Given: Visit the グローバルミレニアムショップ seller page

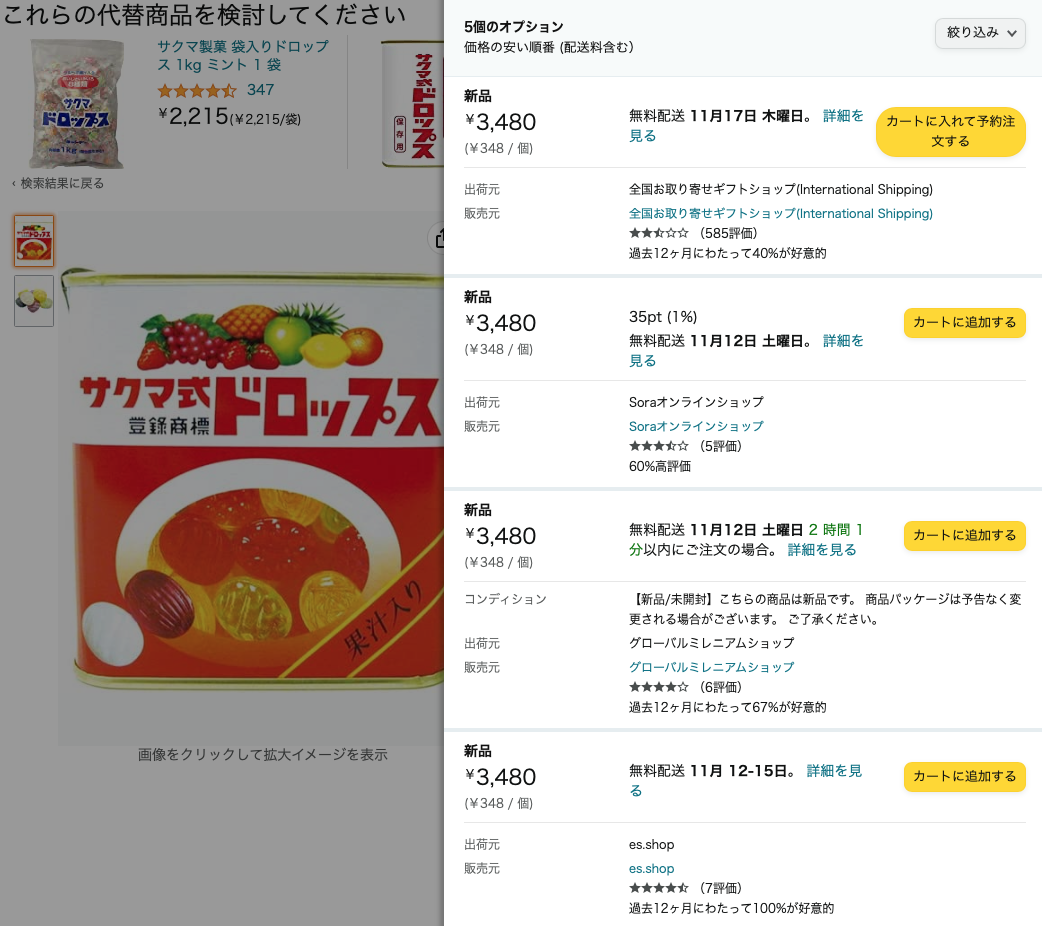Looking at the screenshot, I should pos(711,668).
